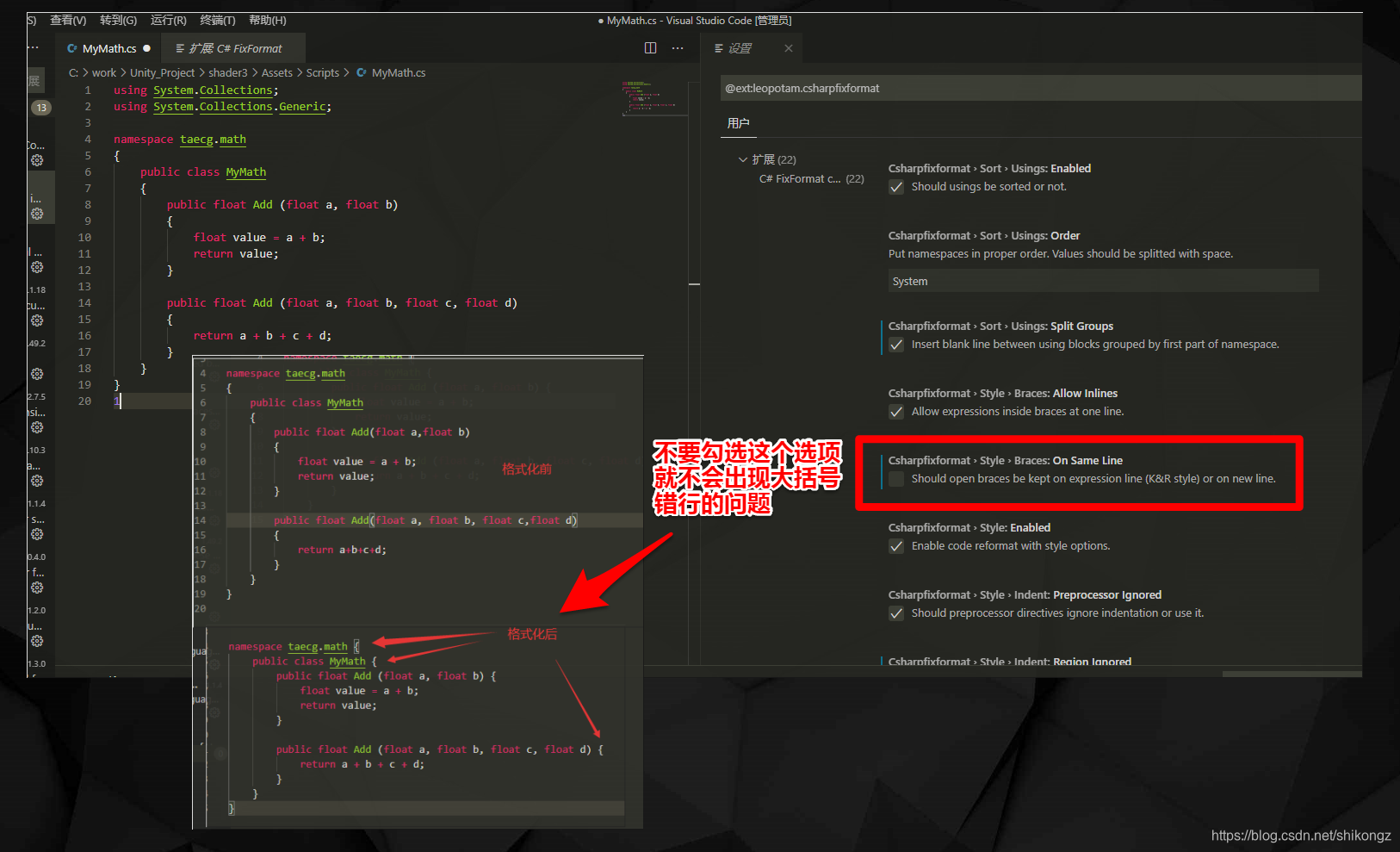Toggle Usings Split Groups checkbox
1400x852 pixels.
point(896,345)
